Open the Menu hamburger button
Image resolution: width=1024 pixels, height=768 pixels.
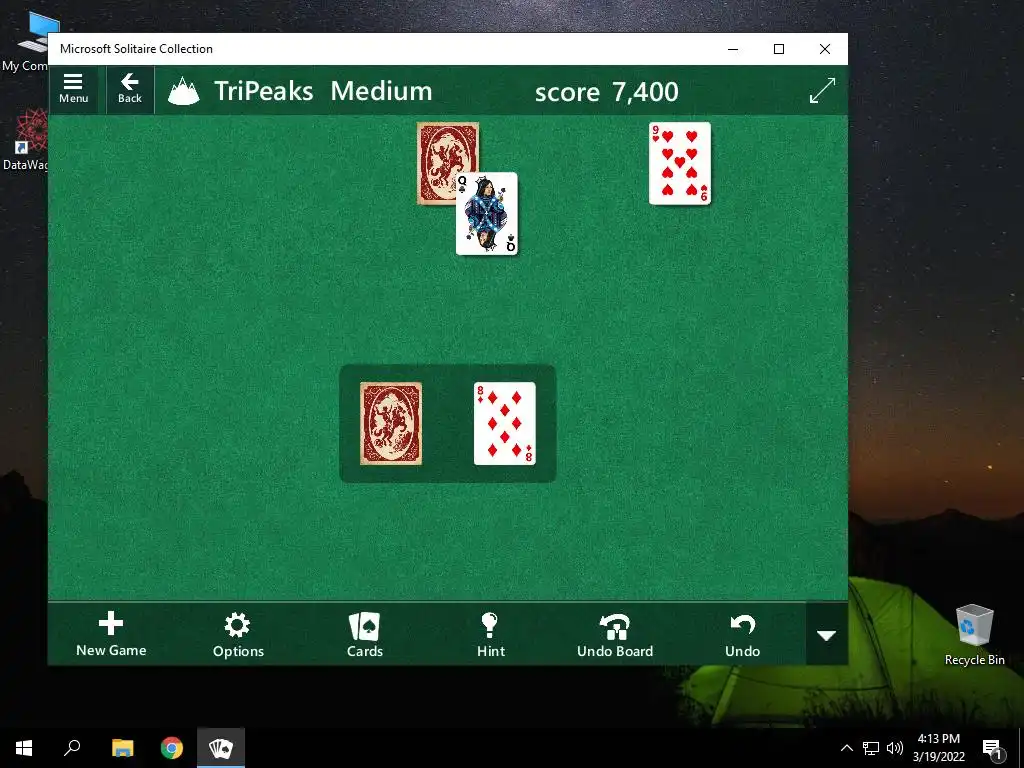point(73,89)
